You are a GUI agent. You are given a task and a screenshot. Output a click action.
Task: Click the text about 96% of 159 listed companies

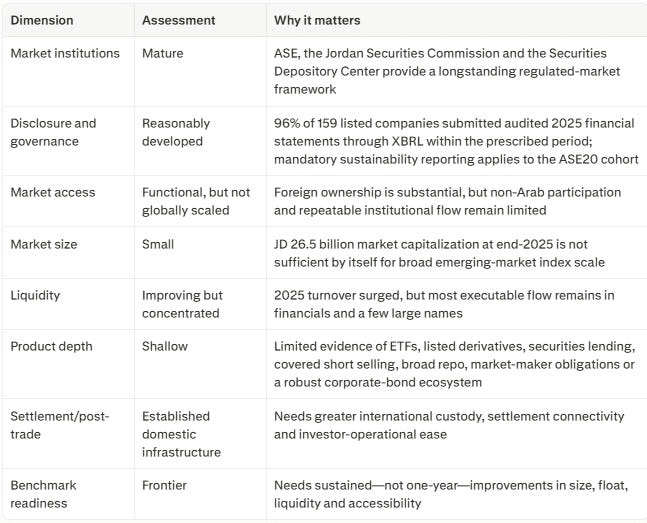click(456, 141)
